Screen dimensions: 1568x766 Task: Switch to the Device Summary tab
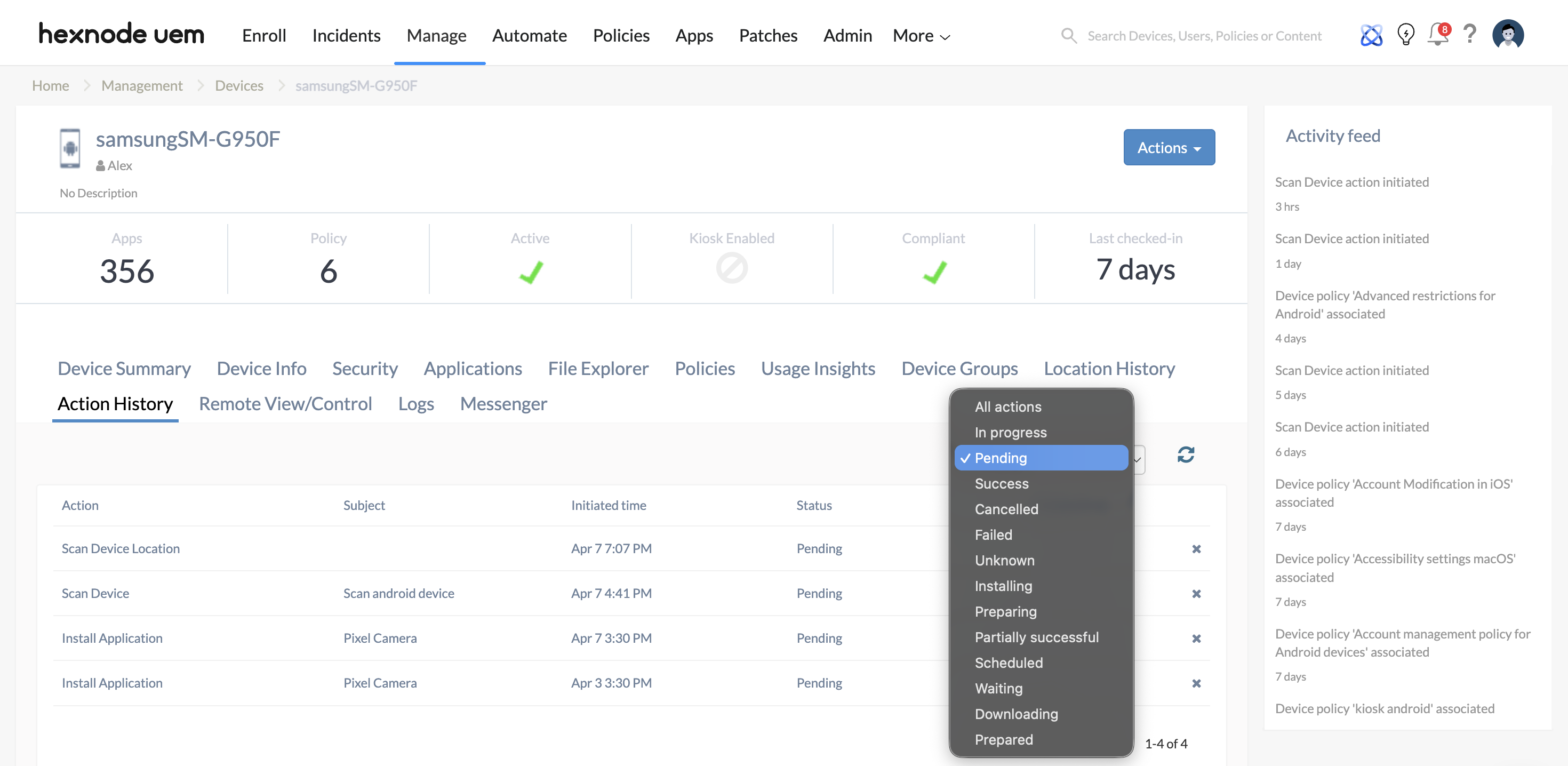(x=124, y=369)
